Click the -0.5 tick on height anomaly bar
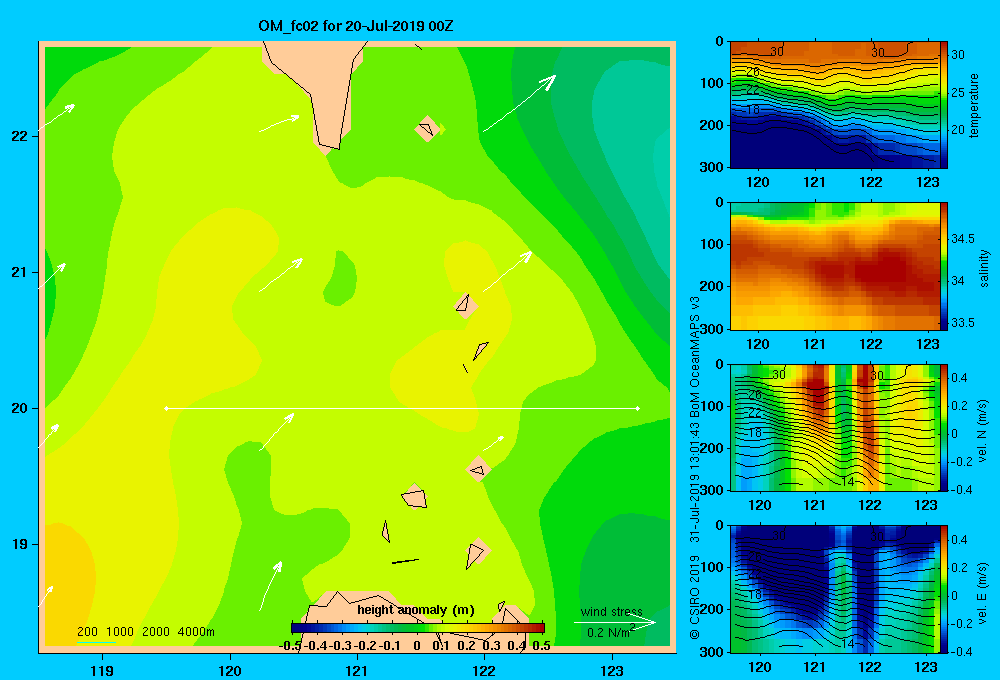This screenshot has width=1000, height=680. (x=290, y=645)
